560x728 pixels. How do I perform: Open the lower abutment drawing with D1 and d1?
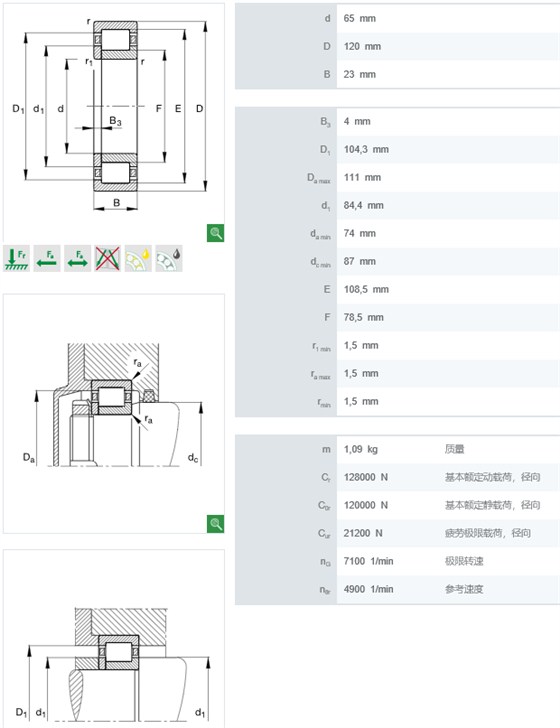(x=114, y=638)
